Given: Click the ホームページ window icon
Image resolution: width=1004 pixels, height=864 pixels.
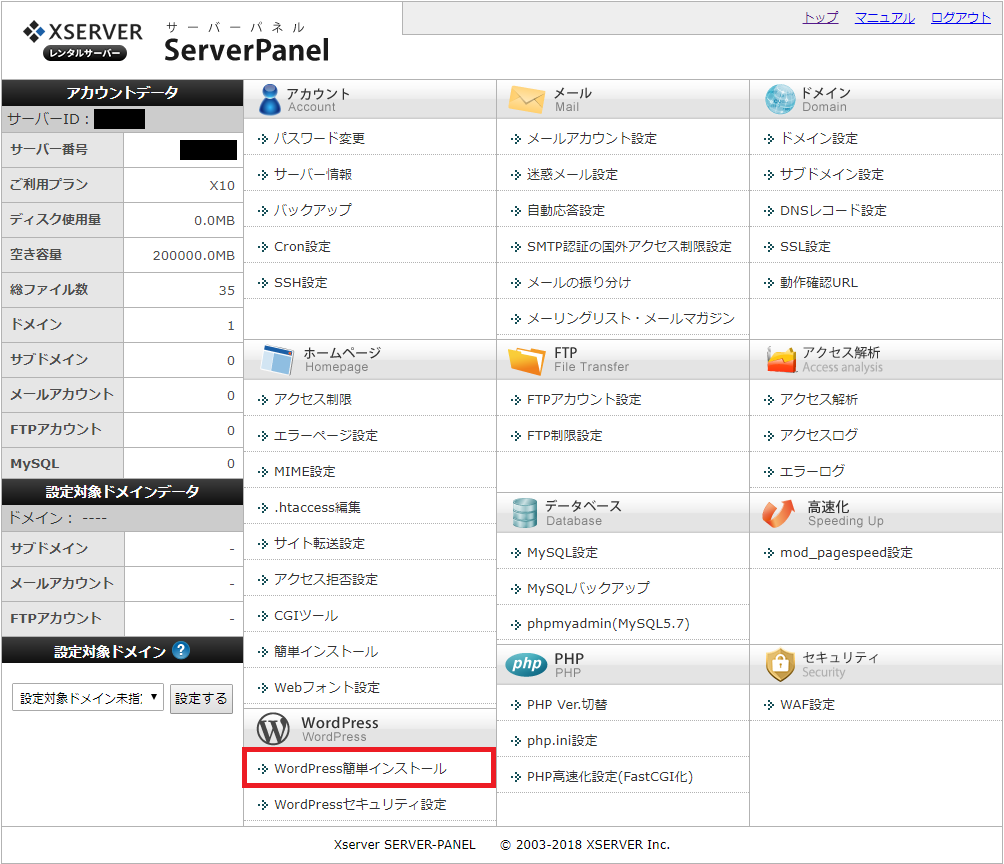Looking at the screenshot, I should [277, 359].
